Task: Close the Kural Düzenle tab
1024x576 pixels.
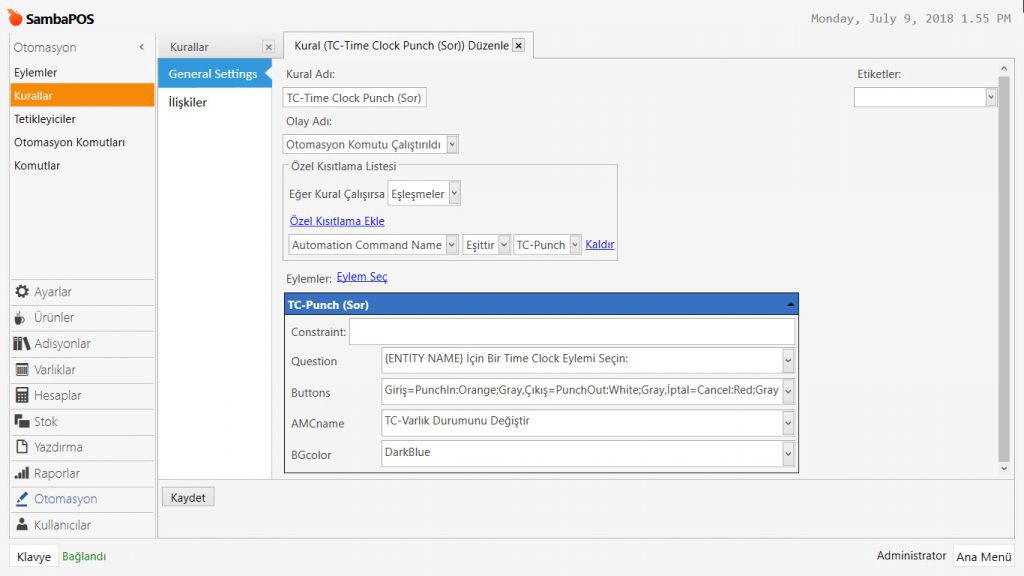Action: (518, 45)
